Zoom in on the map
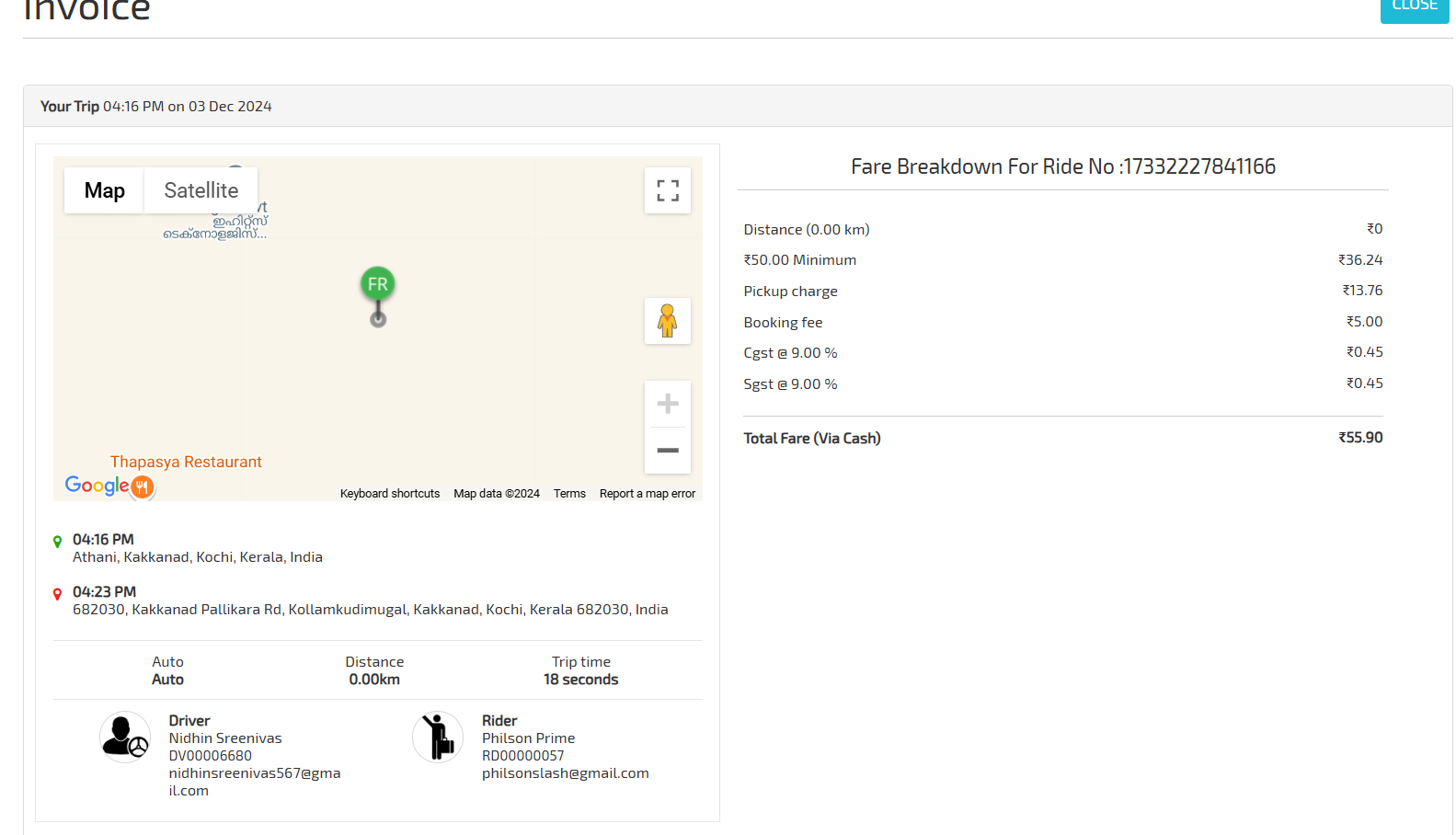1456x835 pixels. (668, 404)
